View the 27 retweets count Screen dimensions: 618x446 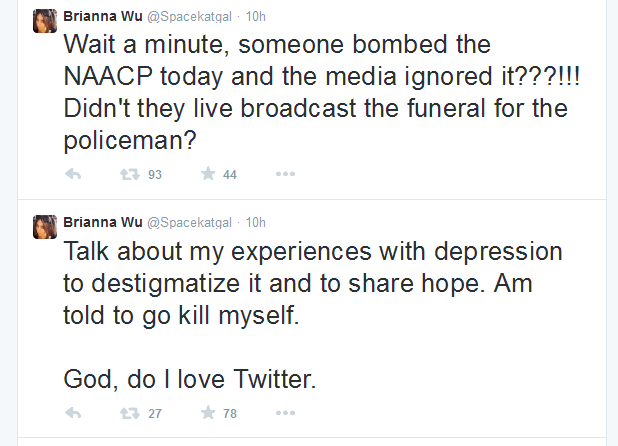(155, 414)
